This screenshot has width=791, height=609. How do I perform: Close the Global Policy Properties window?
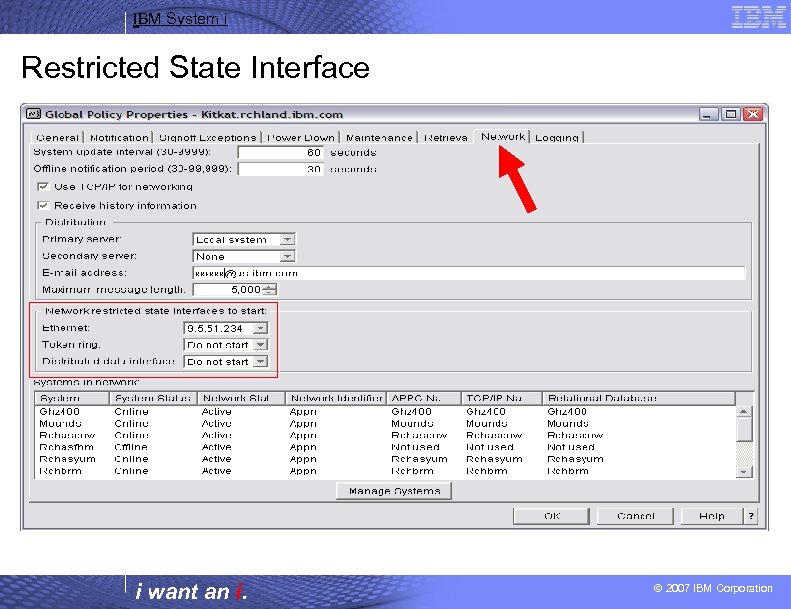click(x=753, y=114)
